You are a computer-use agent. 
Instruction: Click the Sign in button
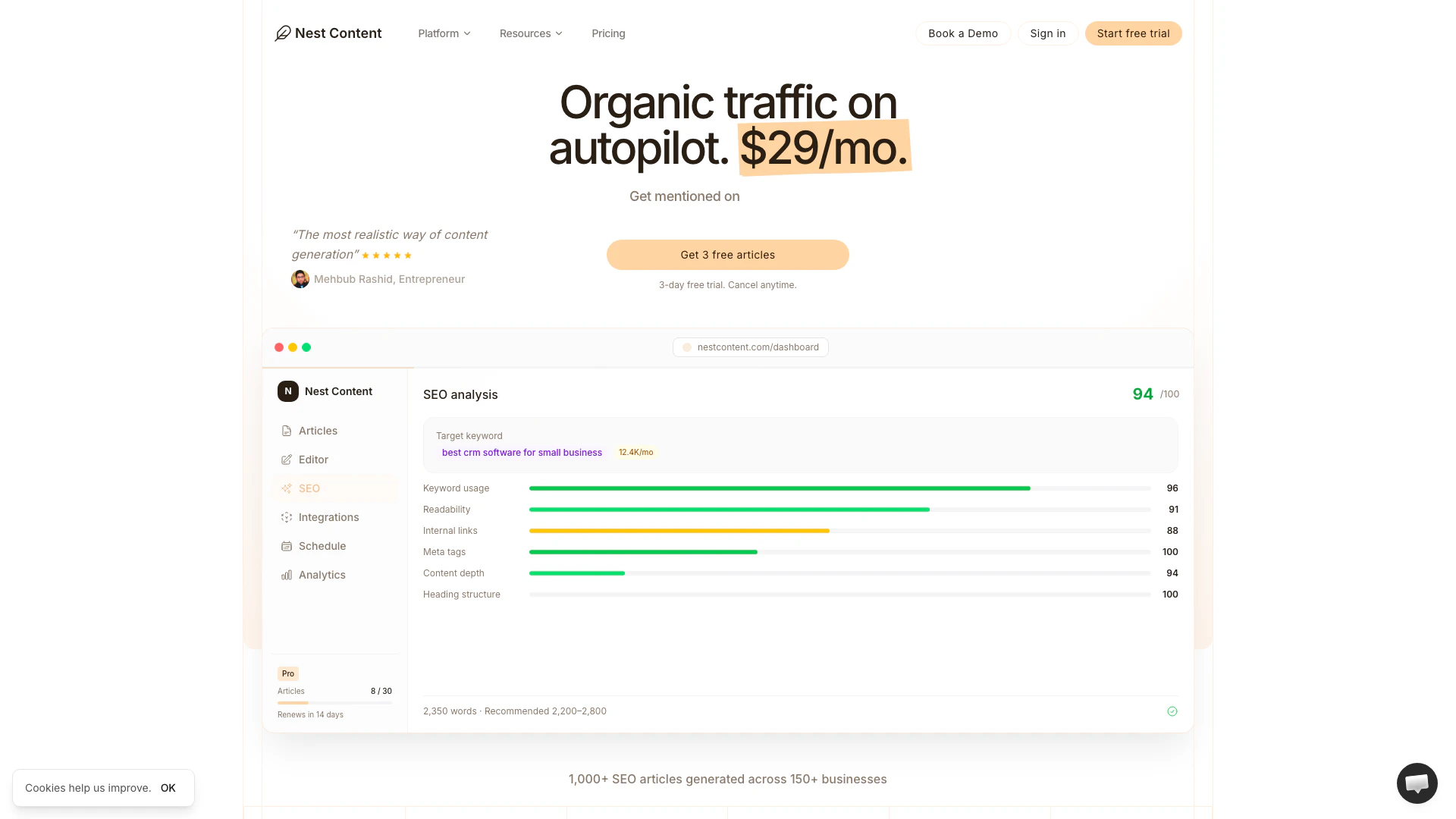(1047, 33)
